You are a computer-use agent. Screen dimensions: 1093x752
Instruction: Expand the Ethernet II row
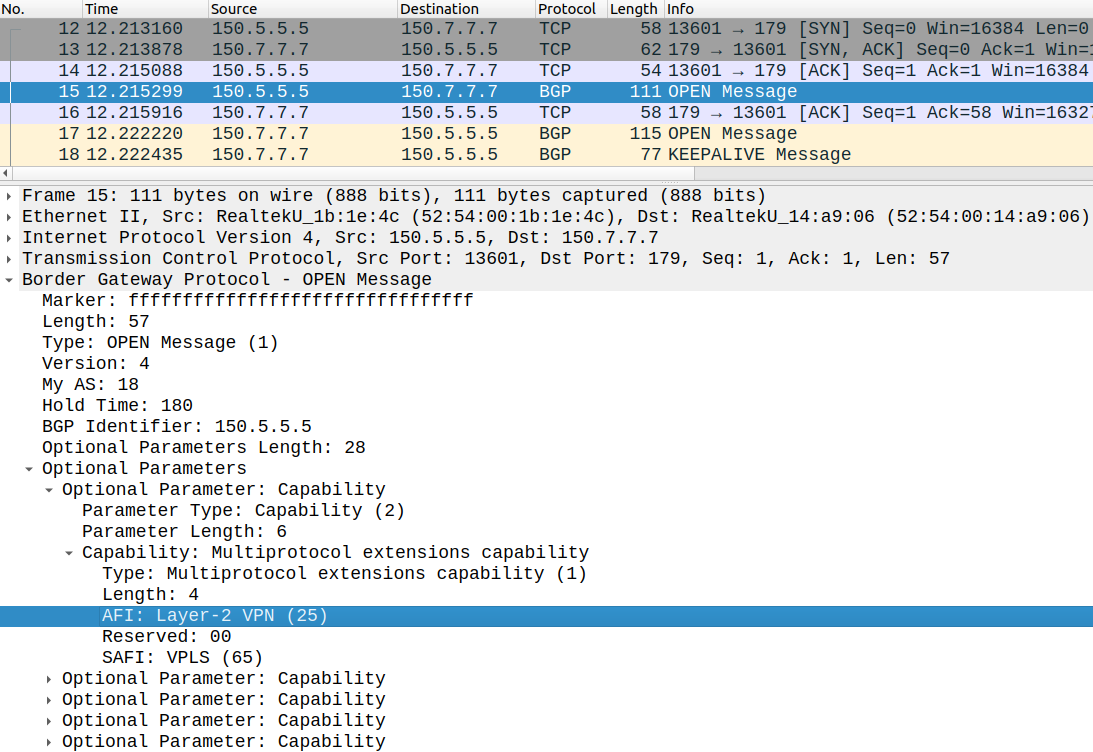[8, 217]
